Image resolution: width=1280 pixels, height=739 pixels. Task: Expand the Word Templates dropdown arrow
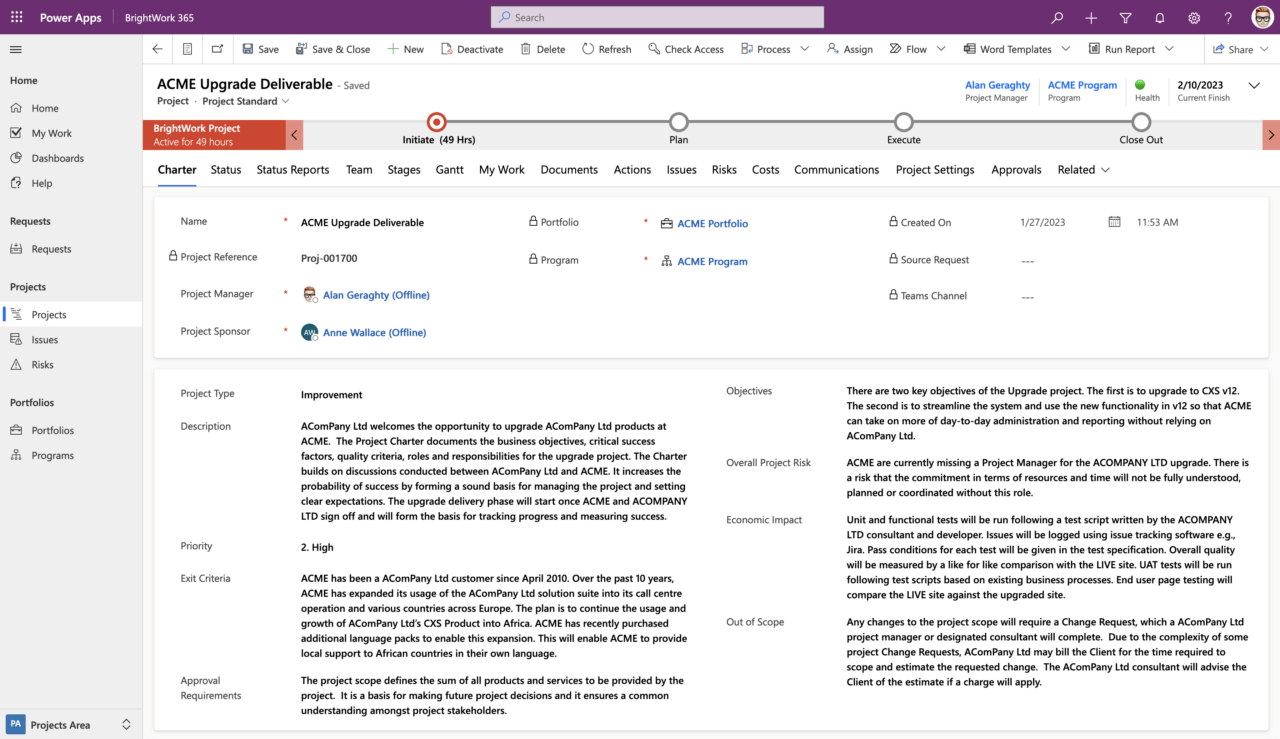1066,49
